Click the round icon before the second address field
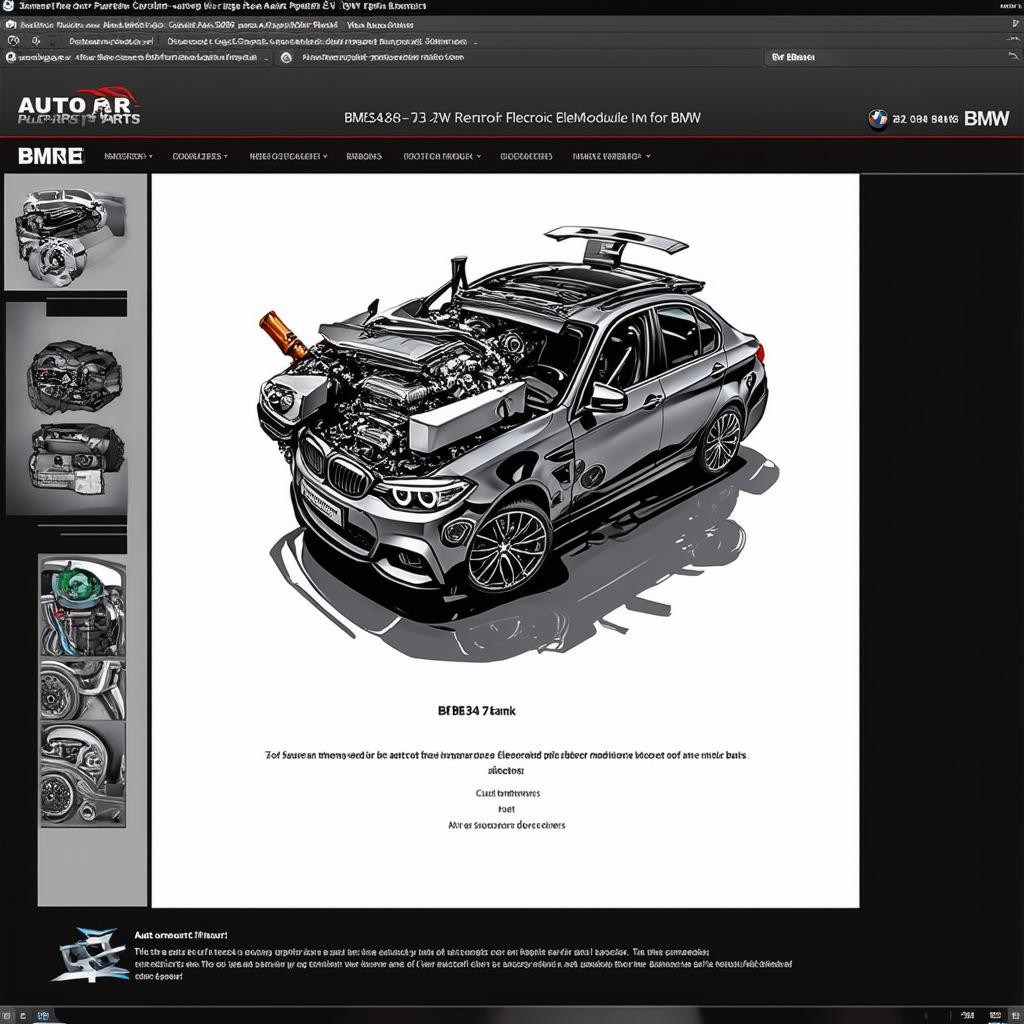 click(286, 58)
